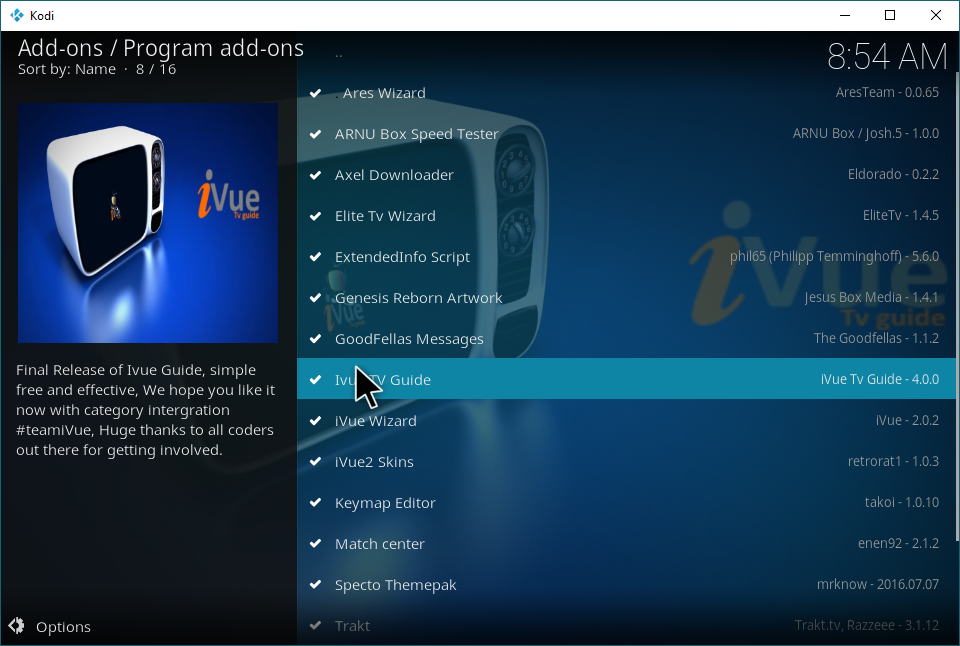Screen dimensions: 960x646
Task: Open GoodFellas Messages add-on
Action: 626,339
